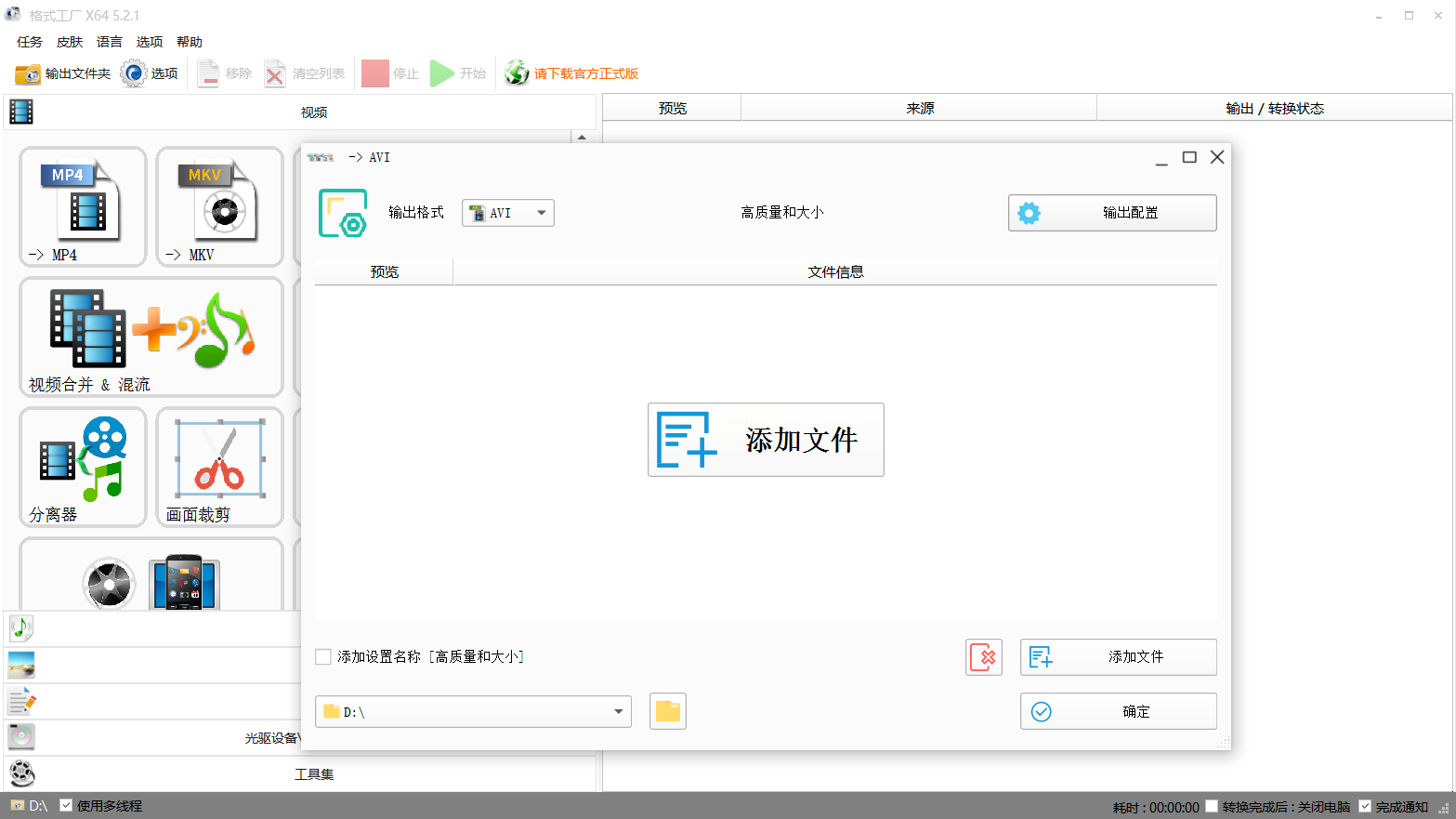Click the yellow browse folder icon
Image resolution: width=1456 pixels, height=819 pixels.
click(x=667, y=711)
